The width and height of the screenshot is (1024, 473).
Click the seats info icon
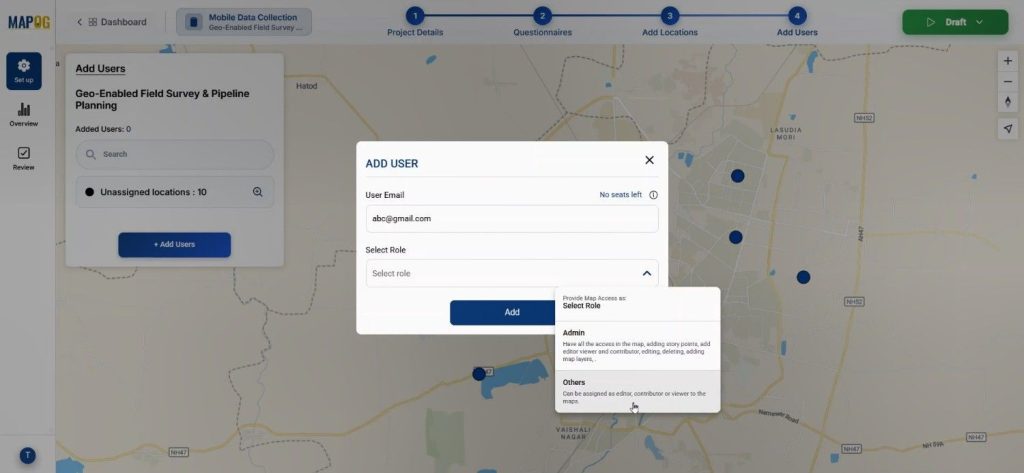tap(653, 195)
